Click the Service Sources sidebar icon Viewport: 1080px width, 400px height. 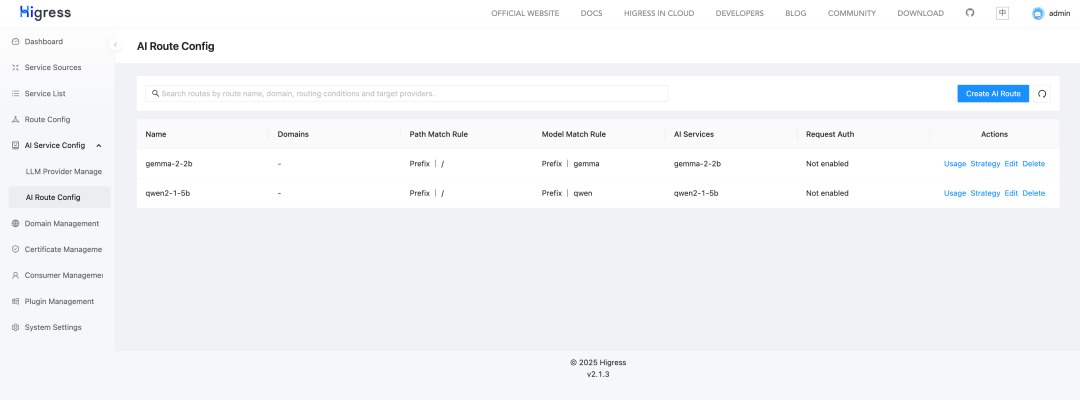pyautogui.click(x=16, y=67)
